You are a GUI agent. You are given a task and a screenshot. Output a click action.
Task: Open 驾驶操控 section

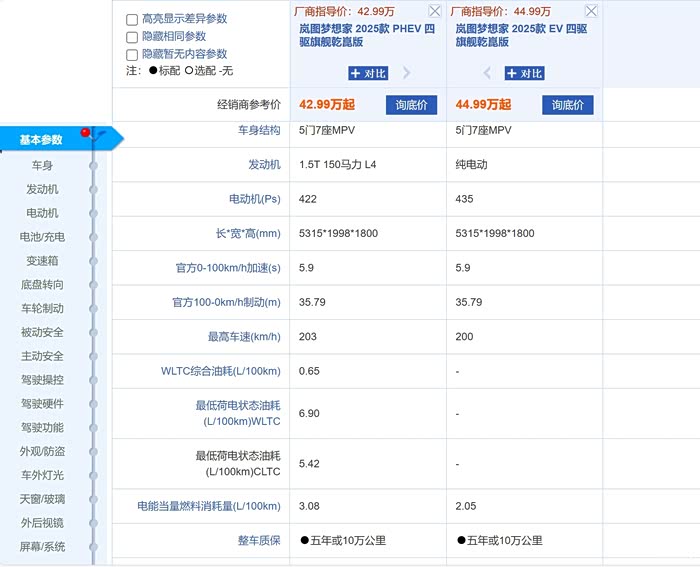click(x=42, y=380)
